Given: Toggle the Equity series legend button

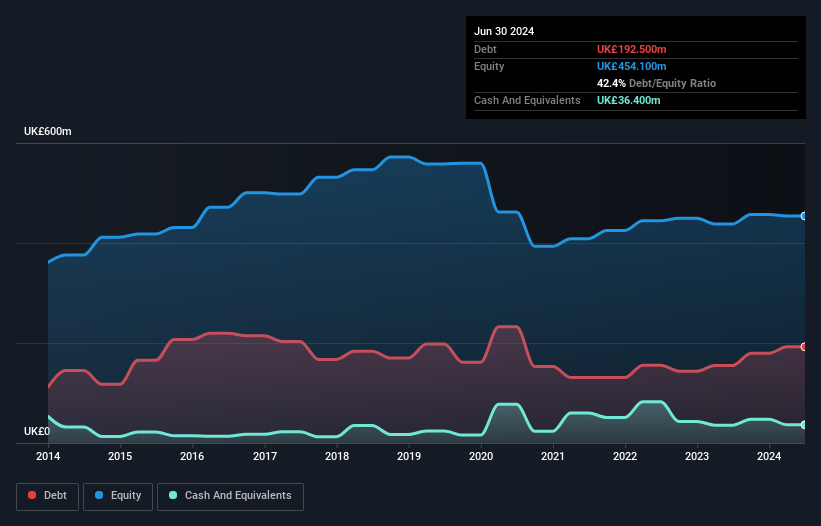Looking at the screenshot, I should (118, 496).
